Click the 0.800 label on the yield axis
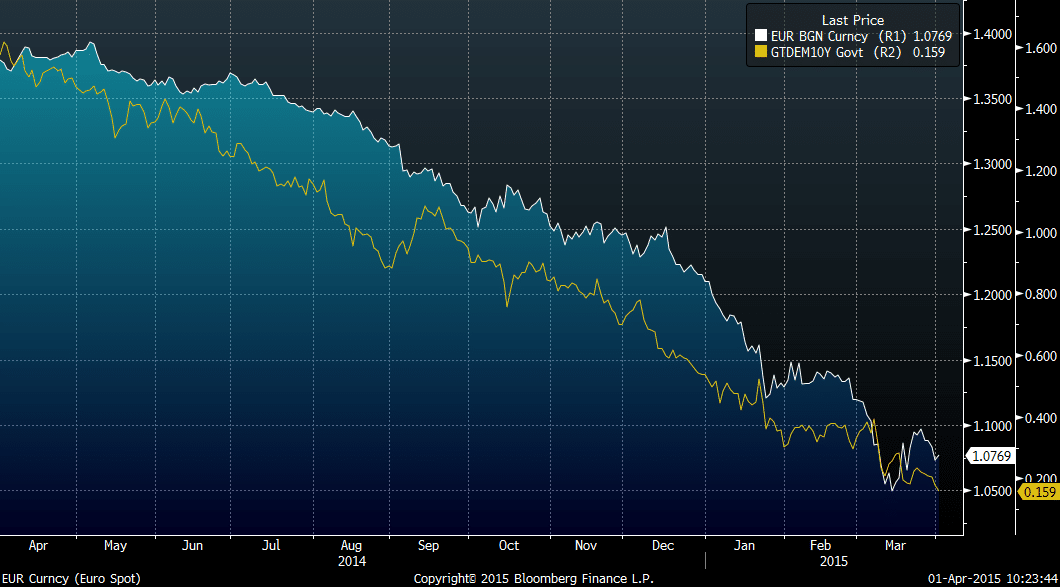1060x587 pixels. pyautogui.click(x=1037, y=294)
